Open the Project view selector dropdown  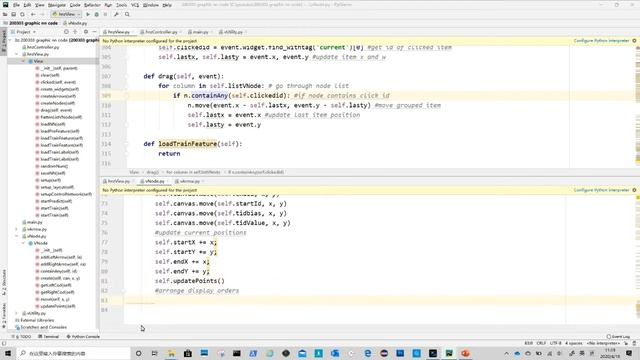(x=23, y=32)
